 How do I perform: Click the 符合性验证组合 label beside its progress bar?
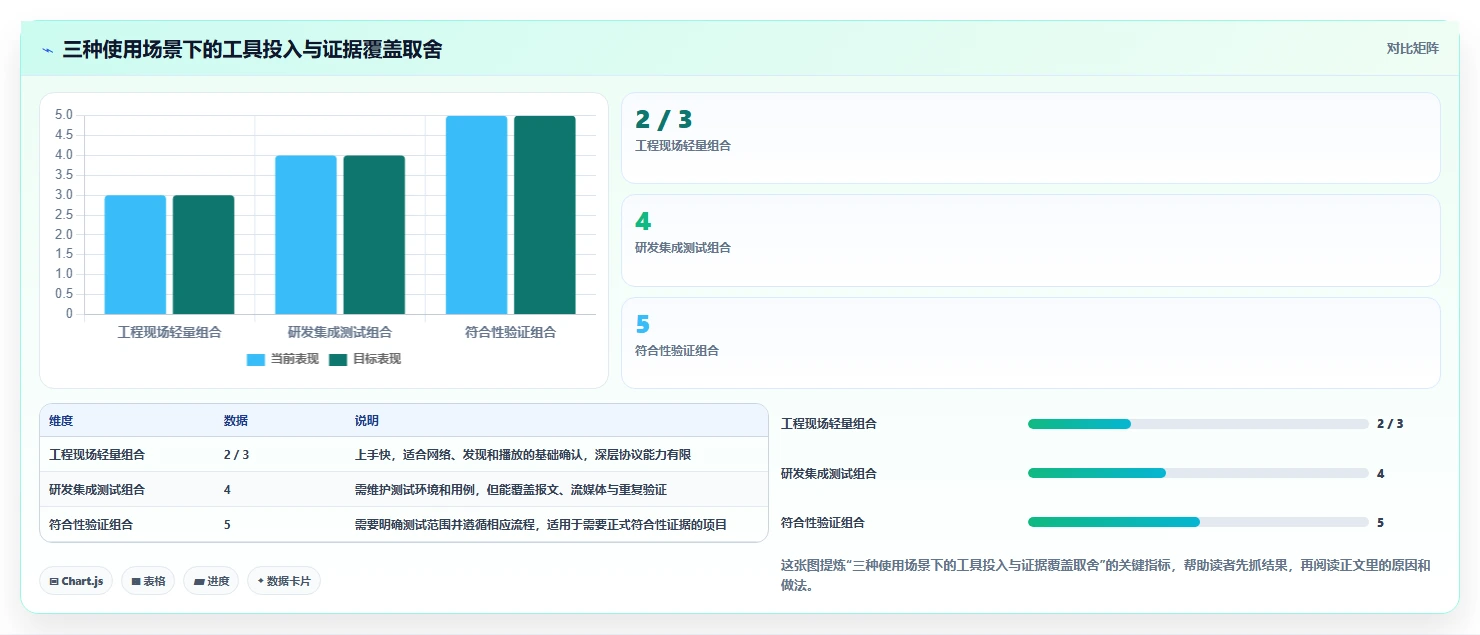click(x=823, y=522)
